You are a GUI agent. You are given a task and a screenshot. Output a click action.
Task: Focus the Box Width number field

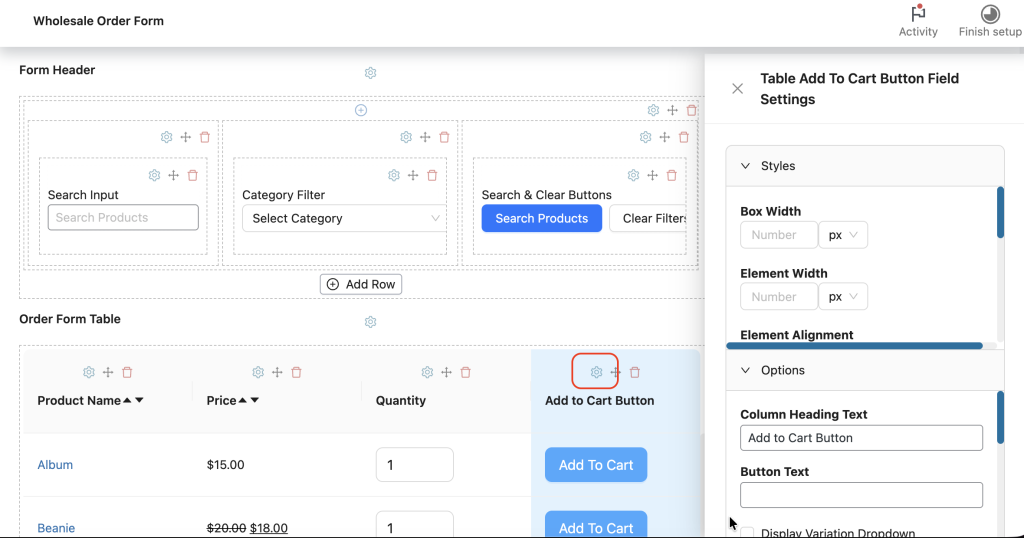click(x=778, y=235)
